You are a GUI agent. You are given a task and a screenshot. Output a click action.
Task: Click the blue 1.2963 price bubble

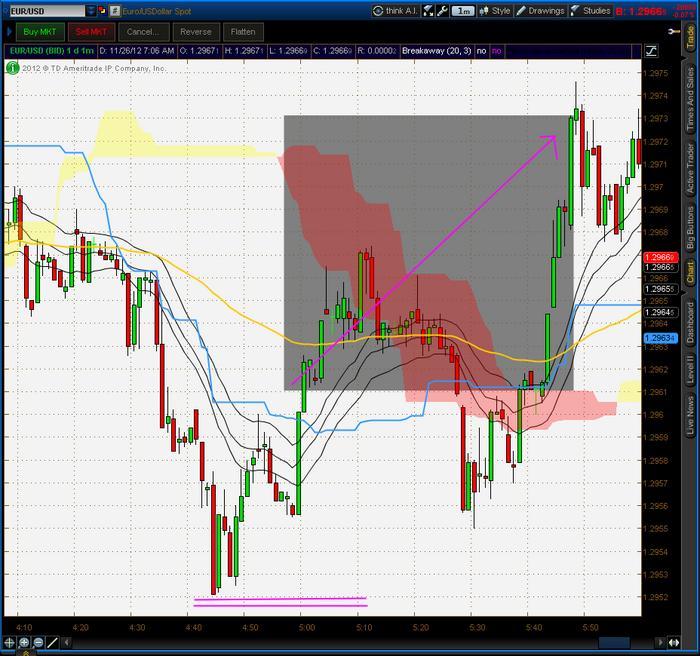click(x=660, y=338)
